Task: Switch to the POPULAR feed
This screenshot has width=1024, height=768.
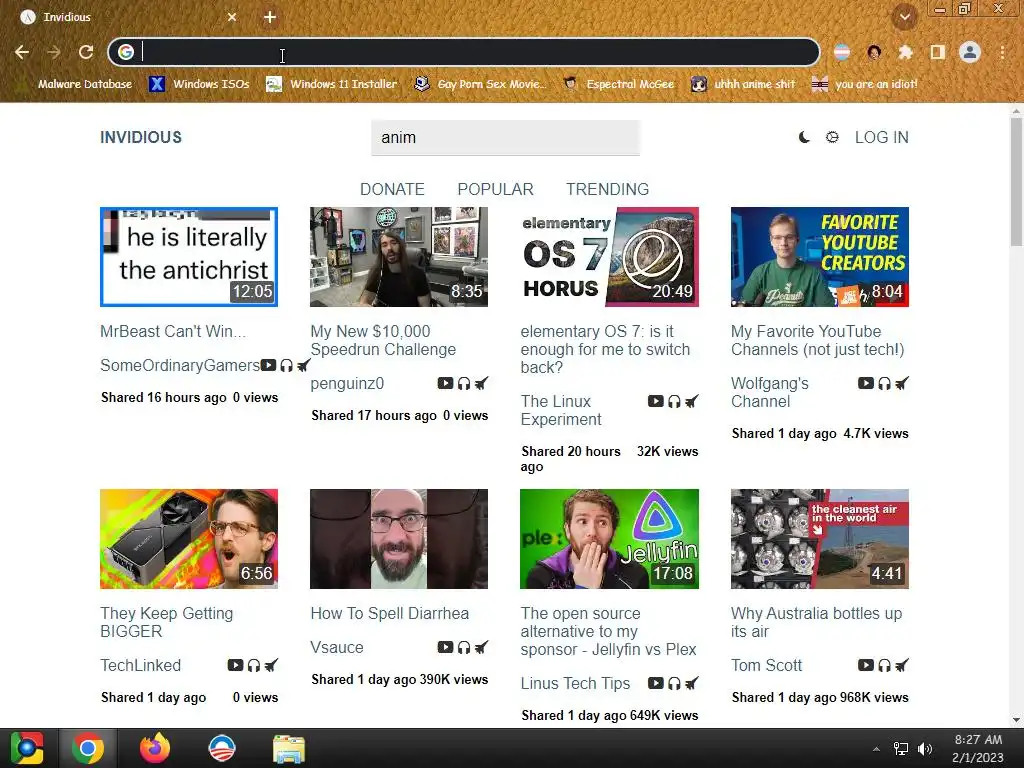Action: pos(496,189)
